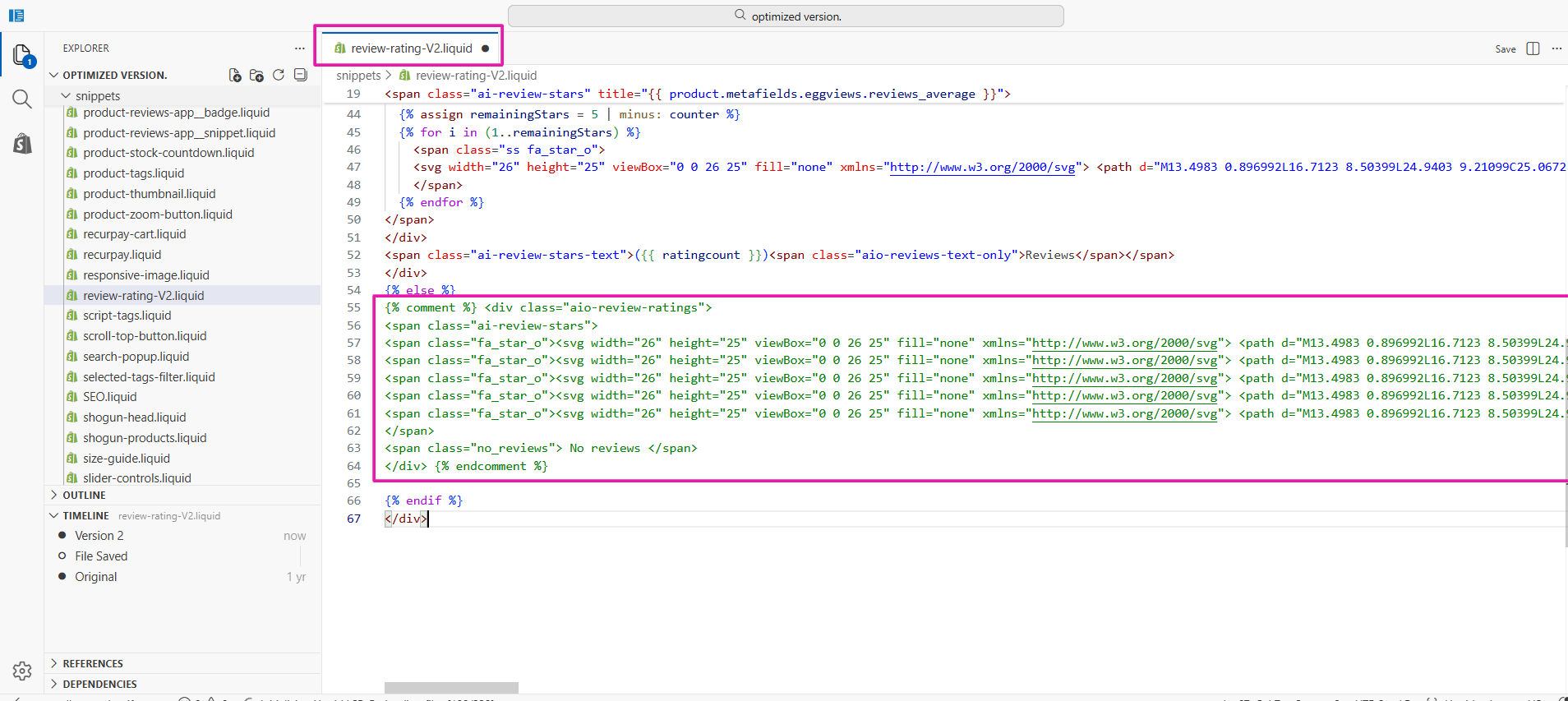Open the Explorer view in activity bar
This screenshot has width=1568, height=701.
[x=22, y=56]
